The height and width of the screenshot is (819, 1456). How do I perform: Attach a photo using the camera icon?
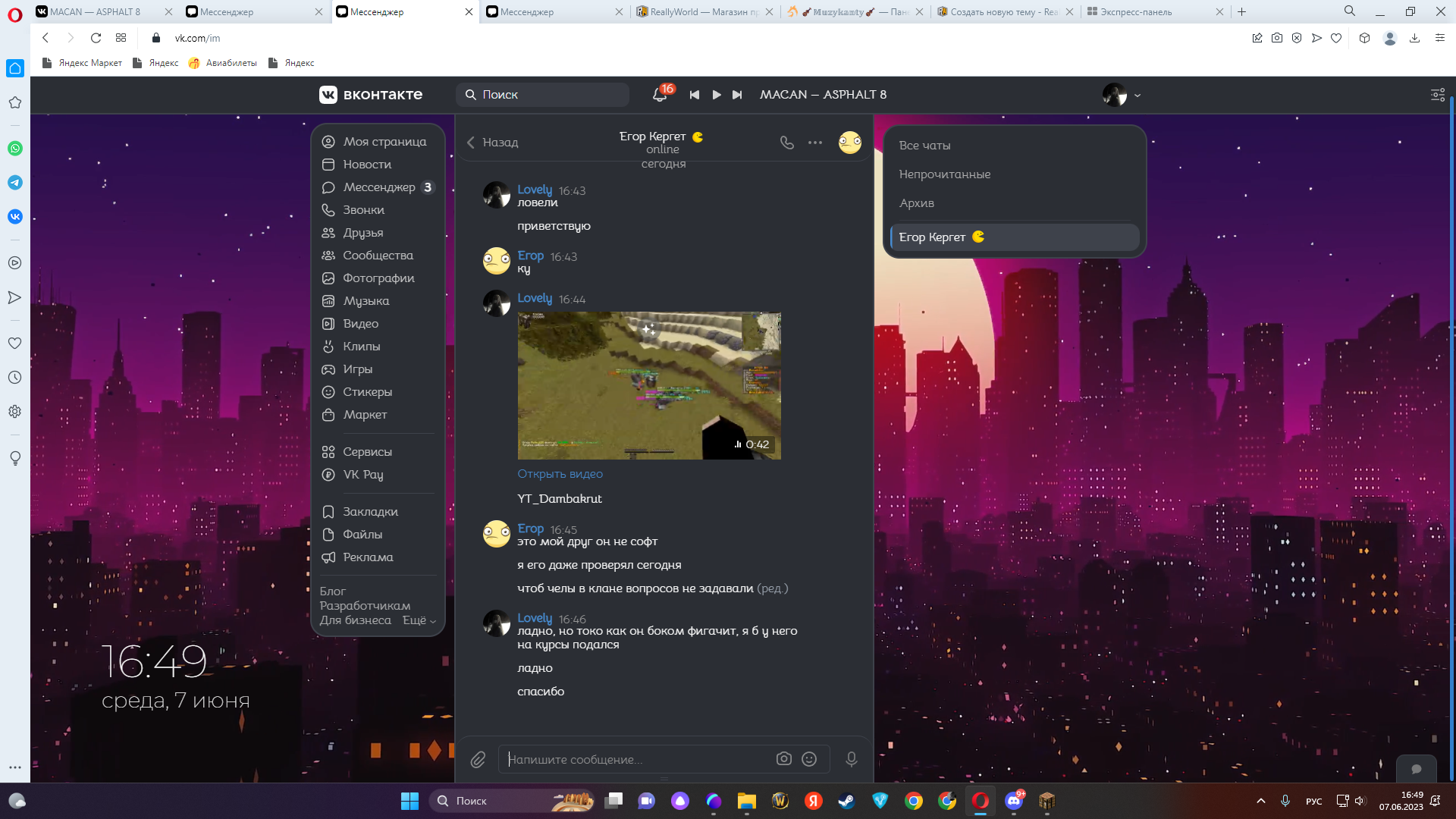click(784, 759)
